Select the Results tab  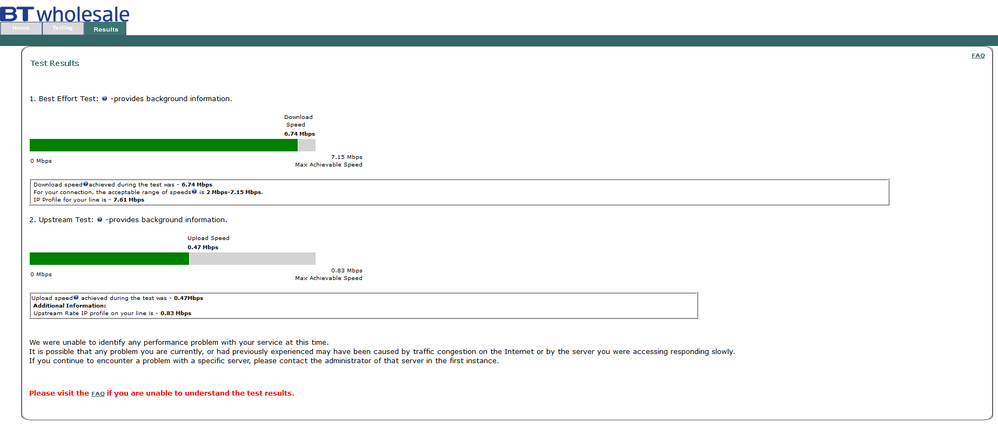pos(105,29)
